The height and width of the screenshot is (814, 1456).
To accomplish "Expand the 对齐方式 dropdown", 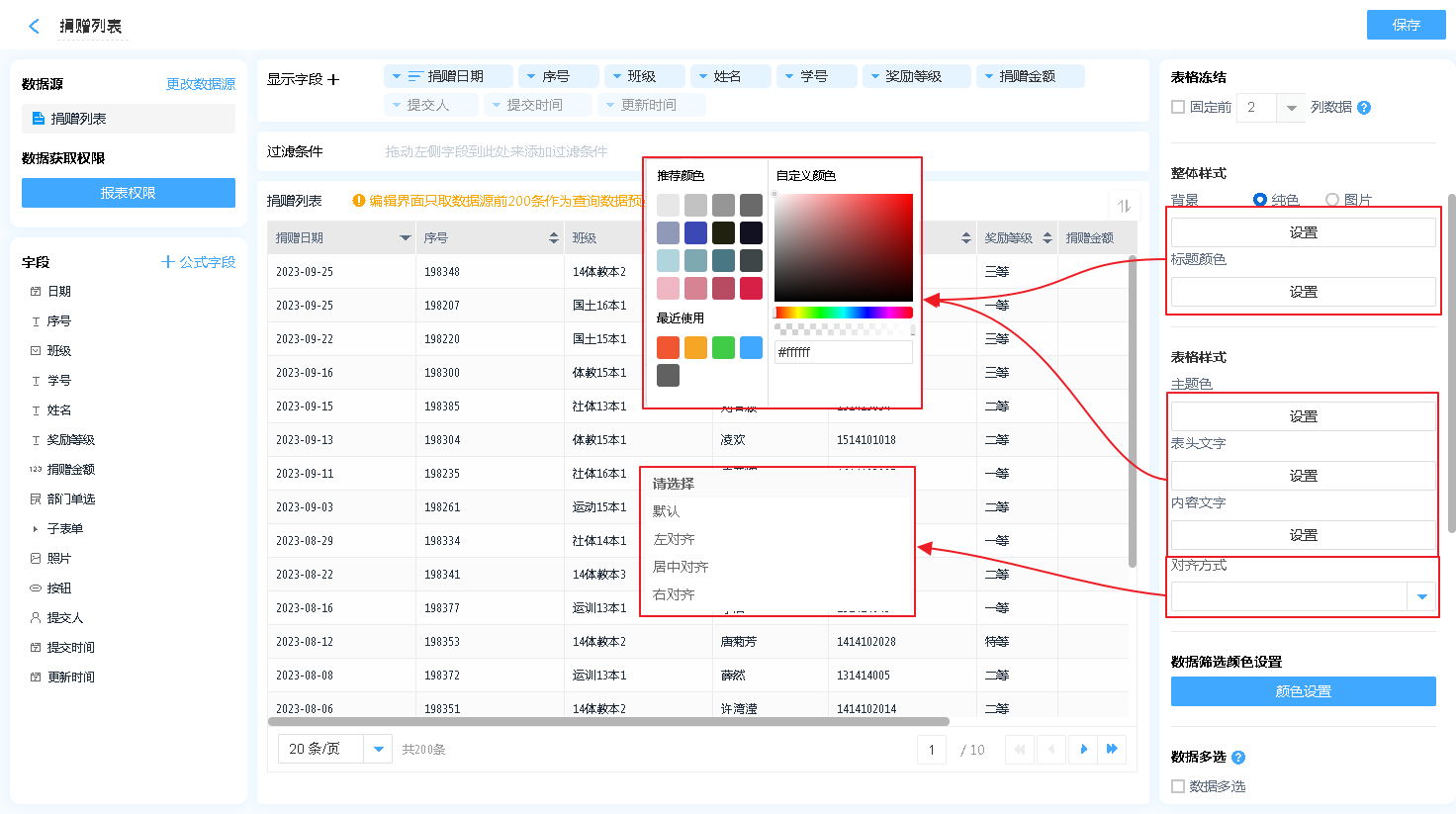I will point(1421,596).
